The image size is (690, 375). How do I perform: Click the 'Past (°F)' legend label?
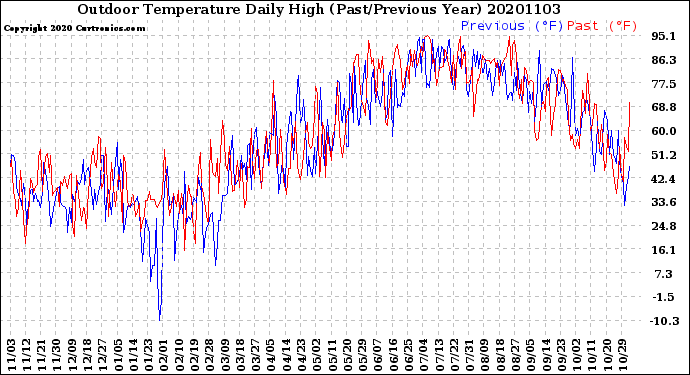[602, 26]
